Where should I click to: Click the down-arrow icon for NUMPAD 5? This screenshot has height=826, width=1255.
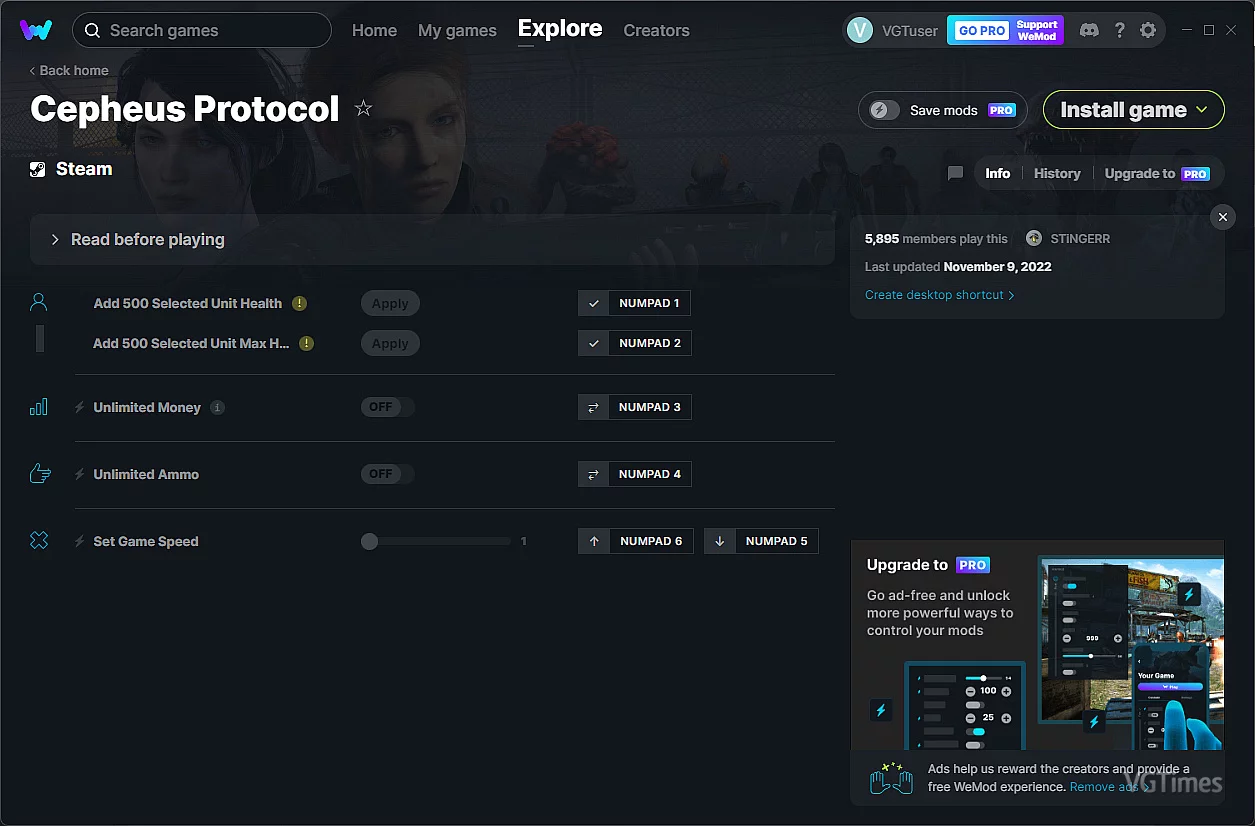click(720, 541)
